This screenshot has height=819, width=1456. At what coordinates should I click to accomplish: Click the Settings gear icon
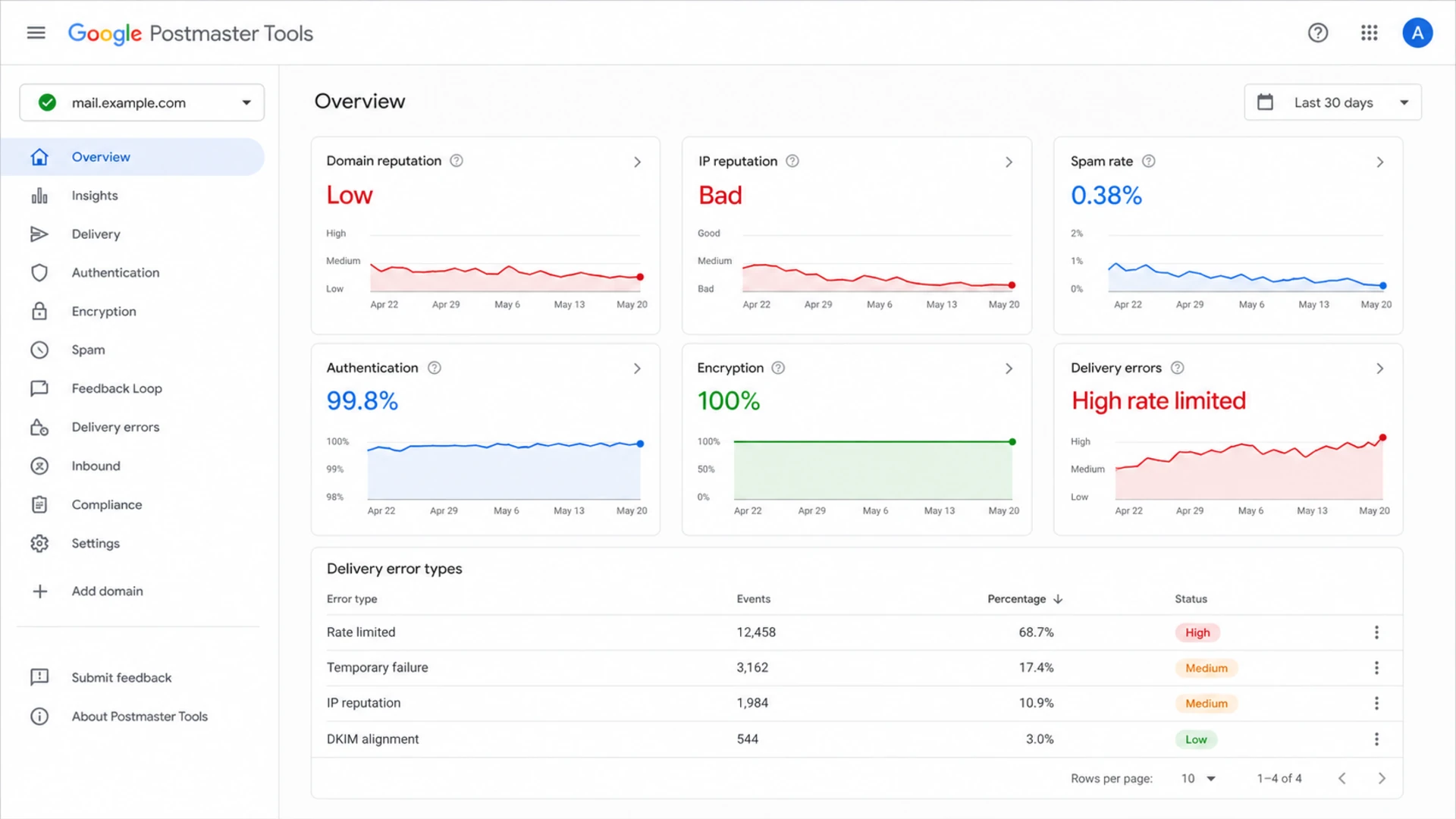click(x=39, y=544)
